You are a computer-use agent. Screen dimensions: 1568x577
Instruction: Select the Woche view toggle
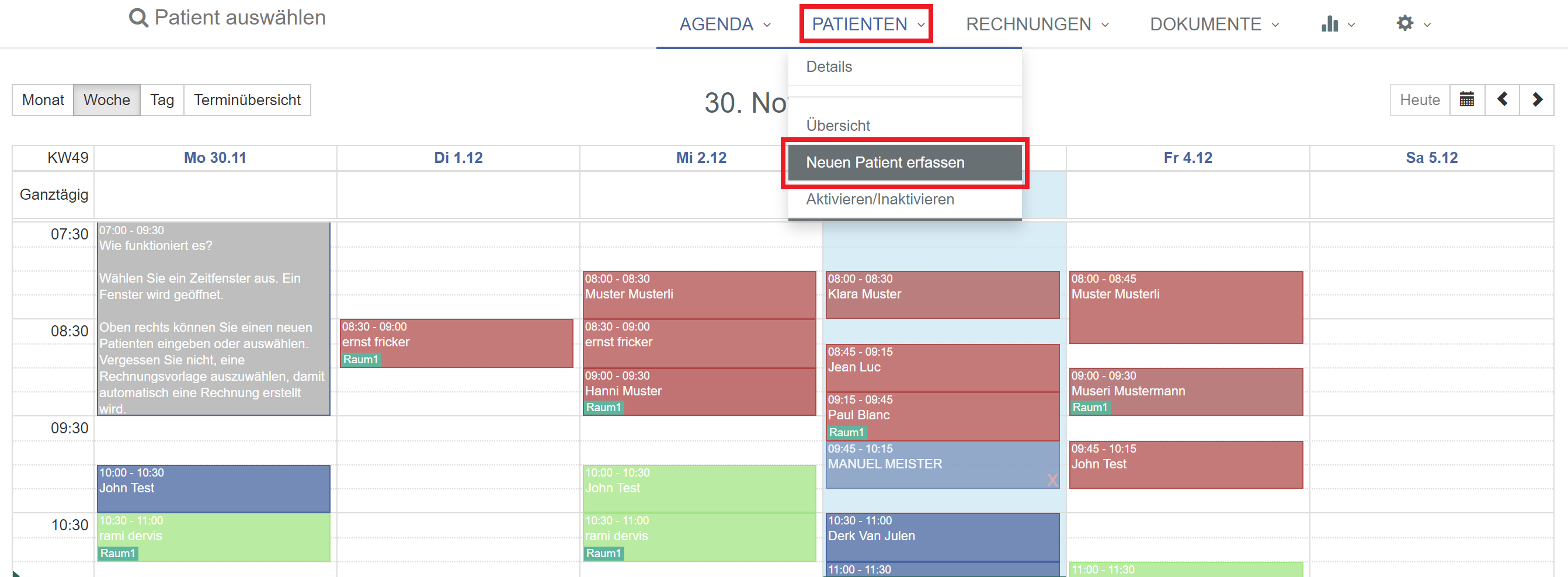click(x=106, y=100)
